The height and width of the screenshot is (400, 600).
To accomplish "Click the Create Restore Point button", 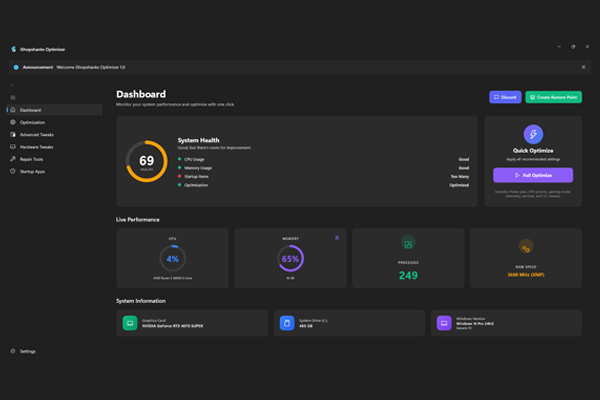I will pyautogui.click(x=553, y=97).
